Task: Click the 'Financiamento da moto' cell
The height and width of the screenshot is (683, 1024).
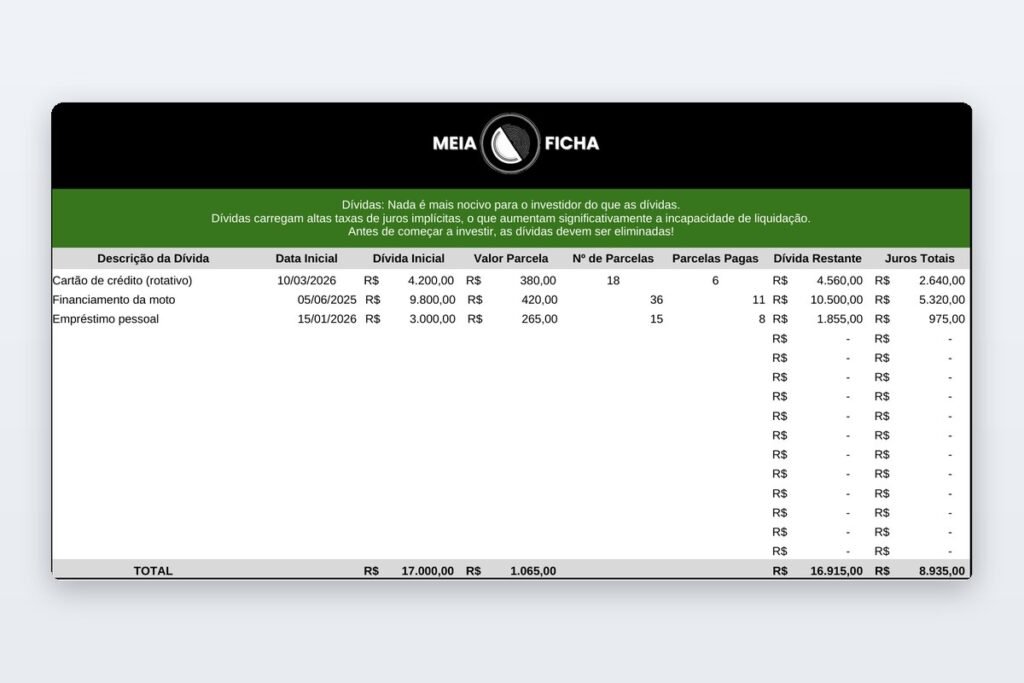Action: coord(114,300)
